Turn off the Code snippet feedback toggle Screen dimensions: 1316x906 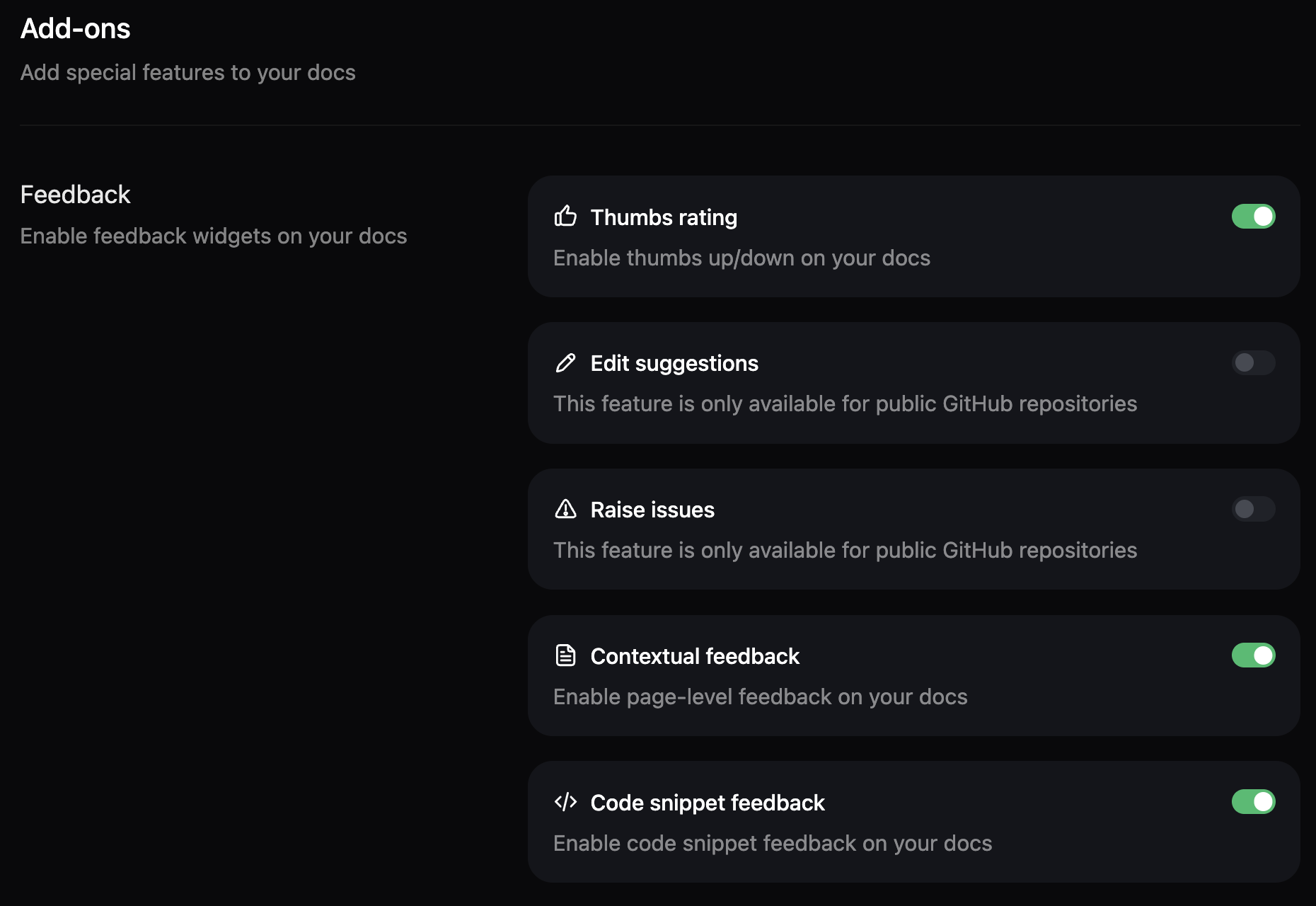(x=1253, y=802)
